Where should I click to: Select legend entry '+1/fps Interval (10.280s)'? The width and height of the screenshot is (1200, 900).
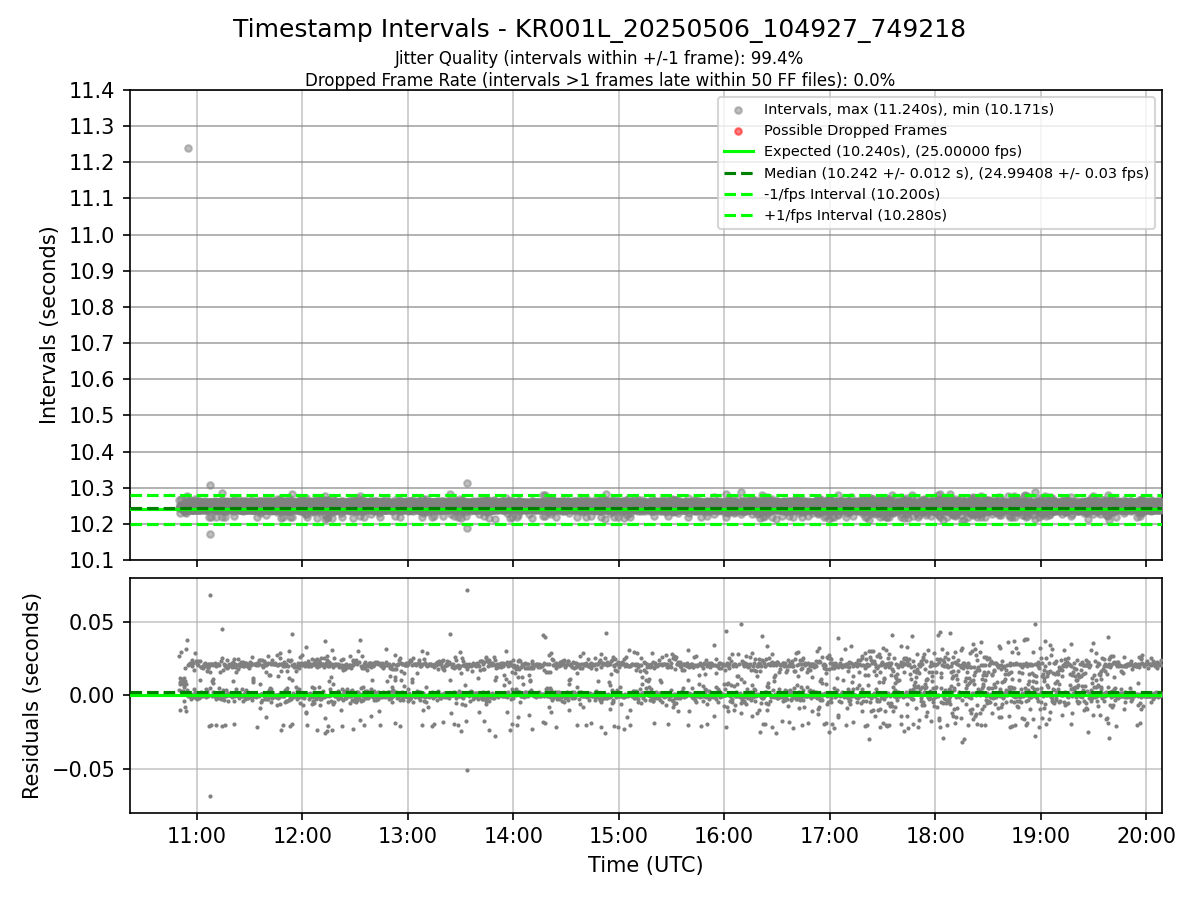click(x=855, y=215)
